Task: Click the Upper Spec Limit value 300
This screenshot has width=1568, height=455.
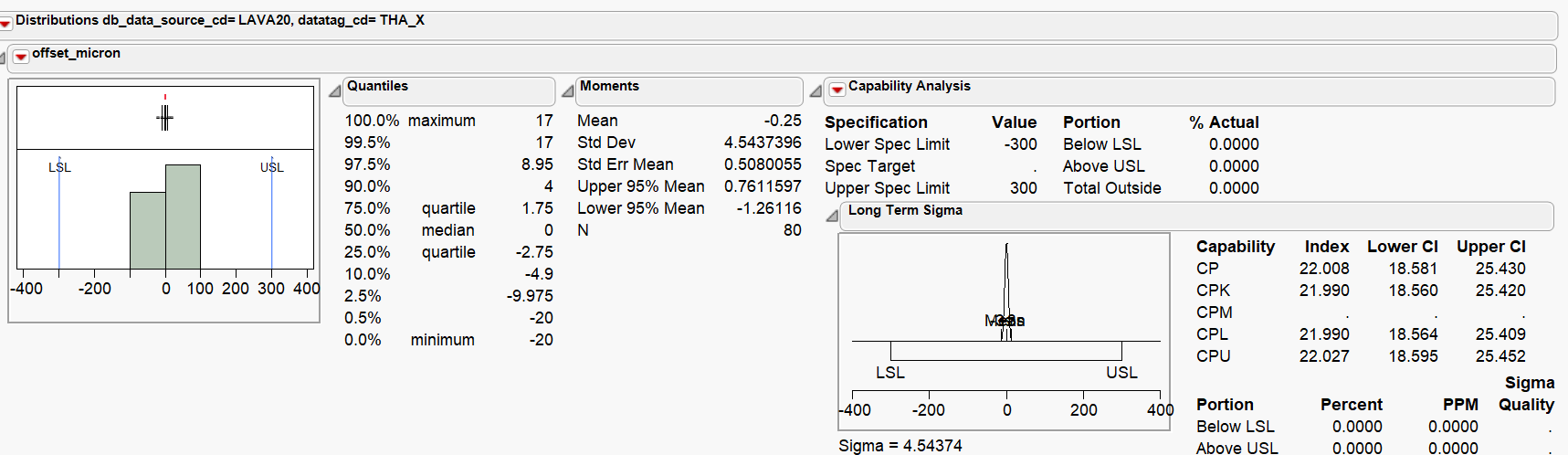Action: (x=1023, y=188)
